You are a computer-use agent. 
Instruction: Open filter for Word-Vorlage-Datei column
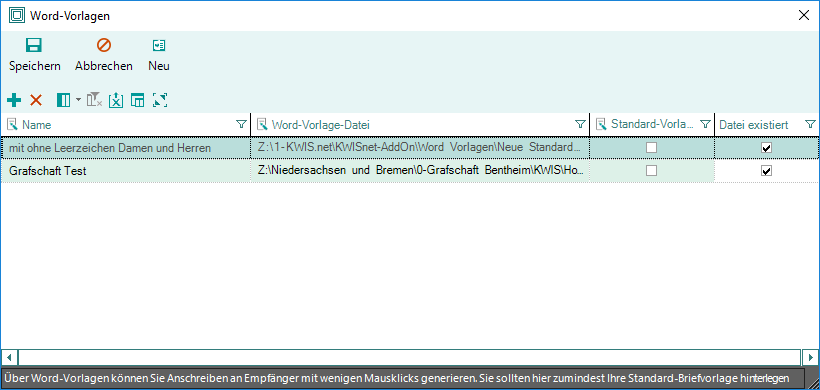580,124
